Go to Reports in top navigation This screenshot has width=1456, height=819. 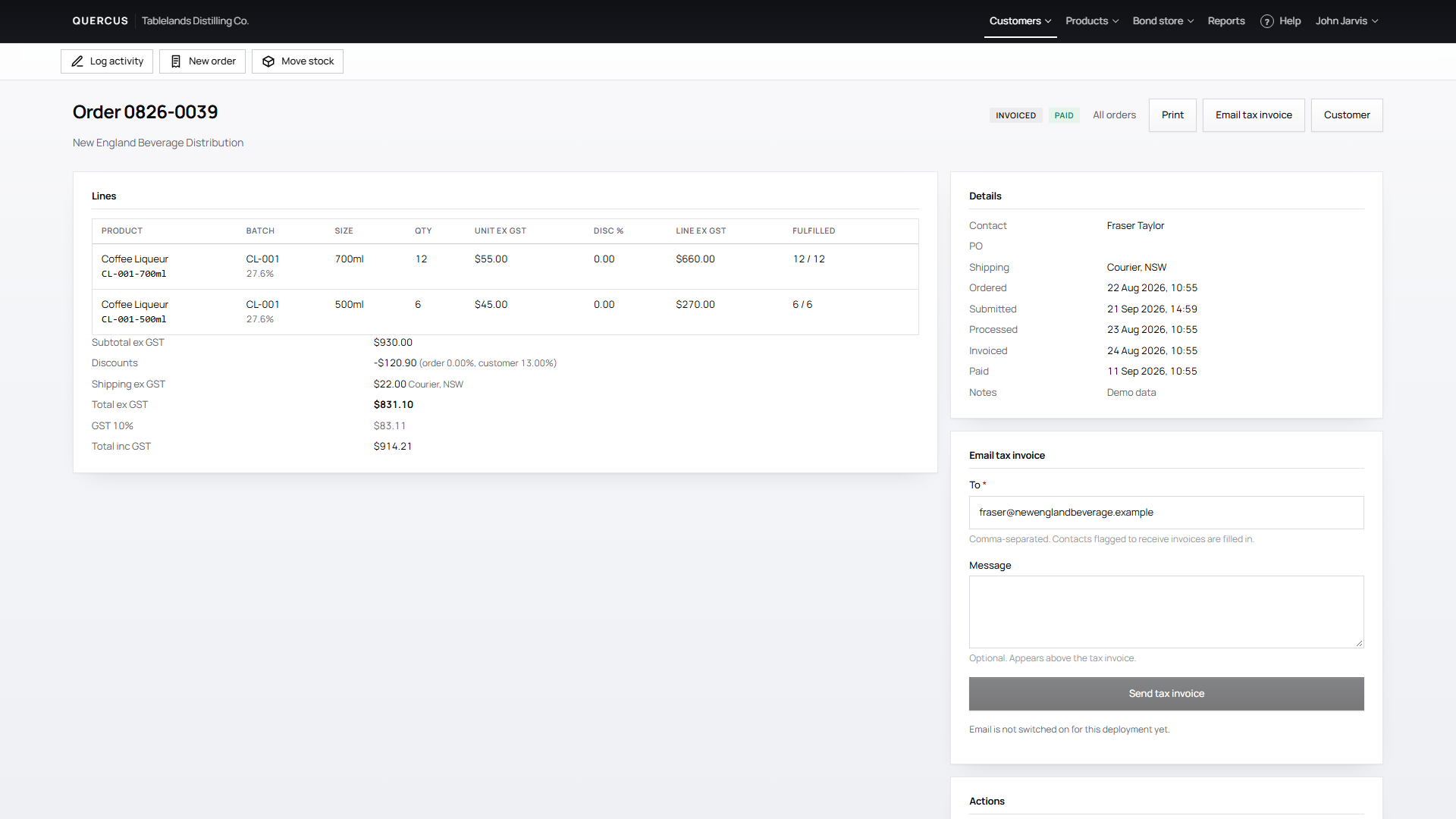[1226, 21]
